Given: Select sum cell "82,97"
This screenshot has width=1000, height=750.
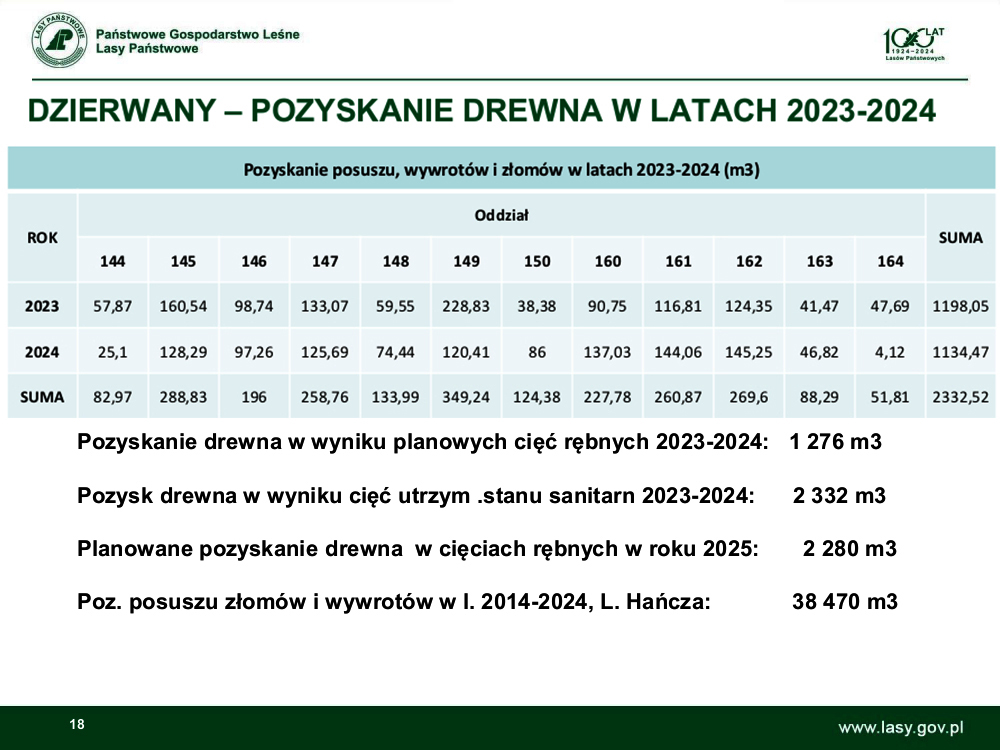Looking at the screenshot, I should [112, 398].
